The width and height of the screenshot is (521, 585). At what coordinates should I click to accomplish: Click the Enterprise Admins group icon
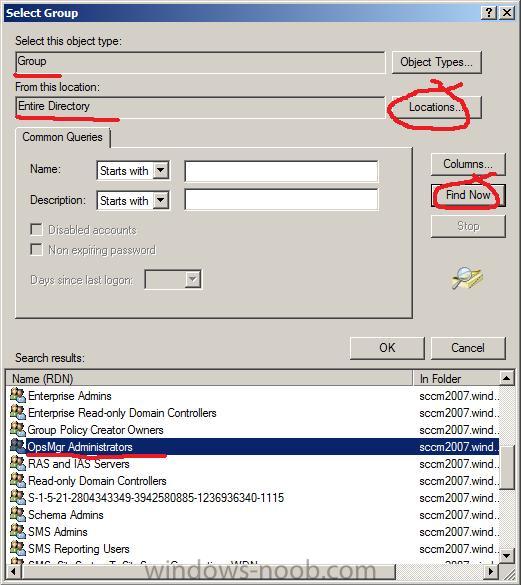18,395
